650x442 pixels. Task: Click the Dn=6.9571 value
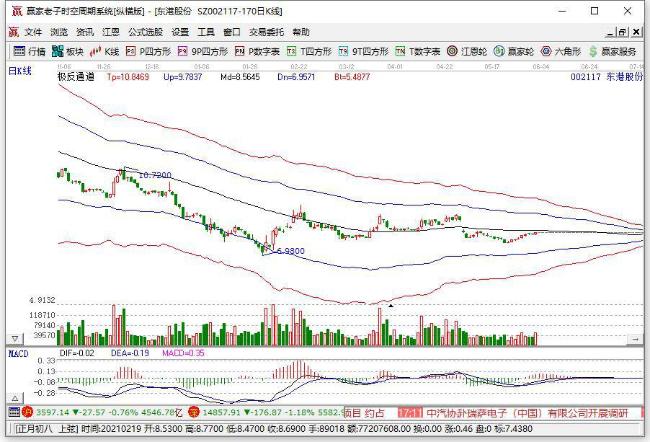coord(296,77)
